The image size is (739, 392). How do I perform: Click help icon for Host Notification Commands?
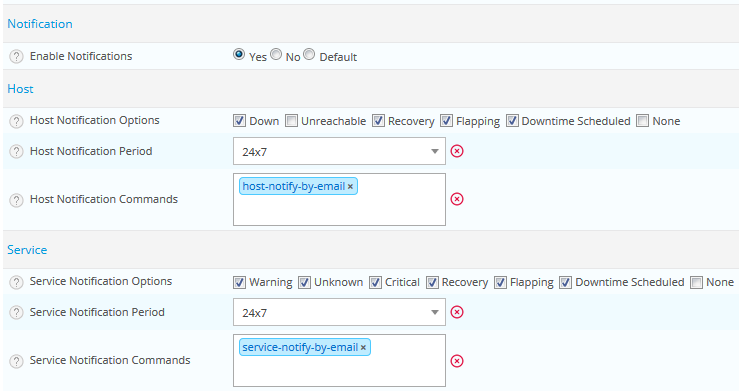(16, 200)
